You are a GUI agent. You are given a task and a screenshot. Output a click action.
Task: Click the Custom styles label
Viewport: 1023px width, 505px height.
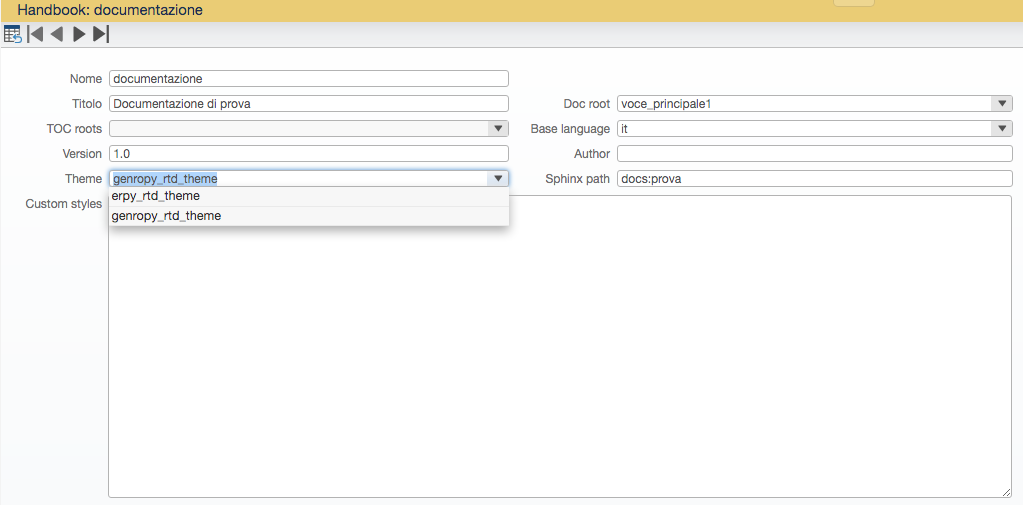point(63,204)
